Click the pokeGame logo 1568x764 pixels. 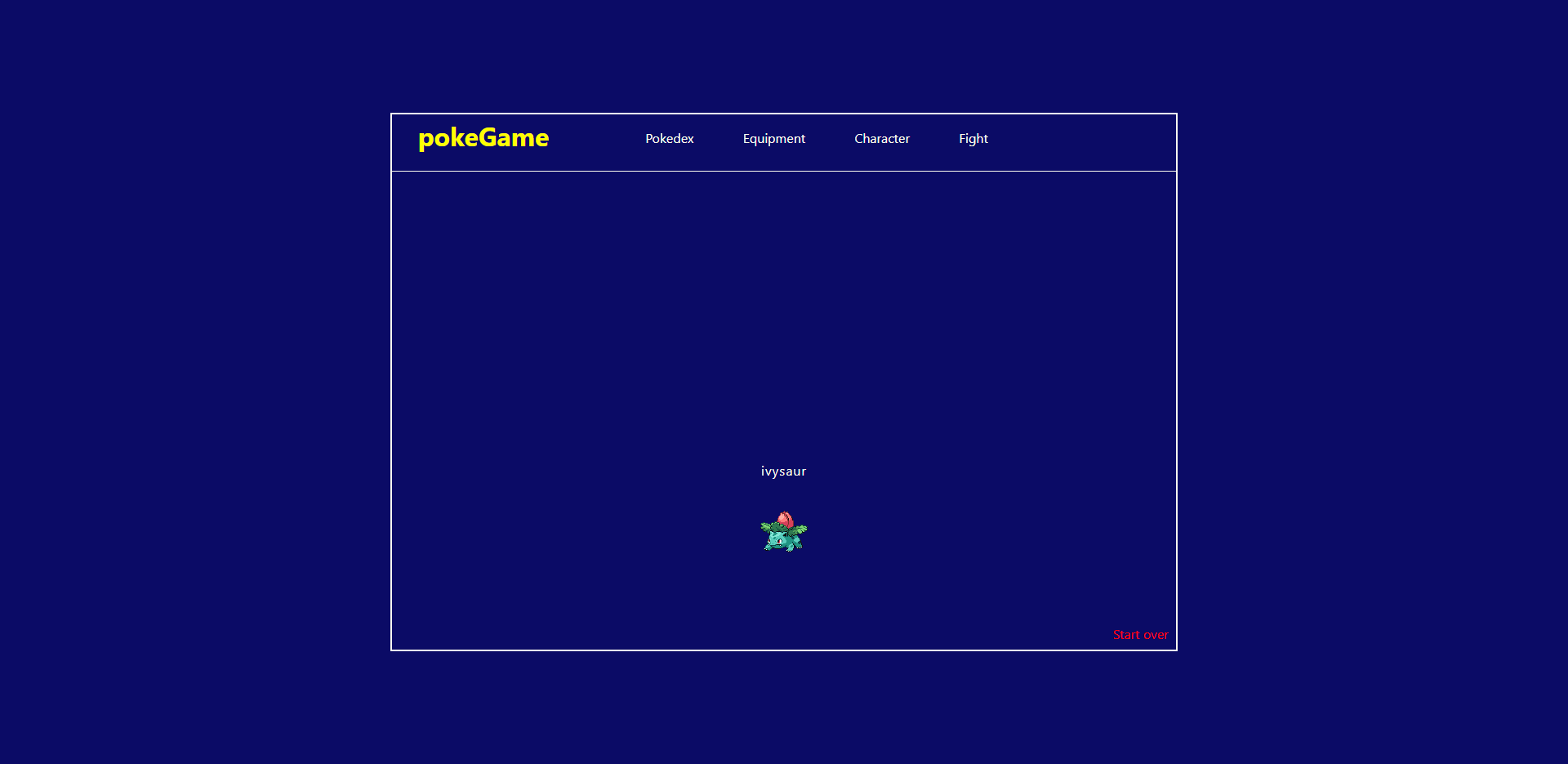[483, 138]
